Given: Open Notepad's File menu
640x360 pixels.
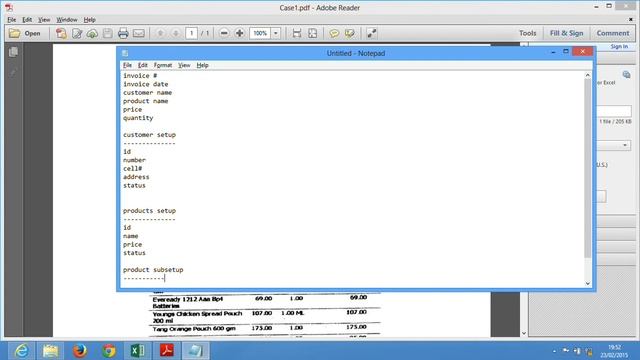Looking at the screenshot, I should [x=127, y=65].
